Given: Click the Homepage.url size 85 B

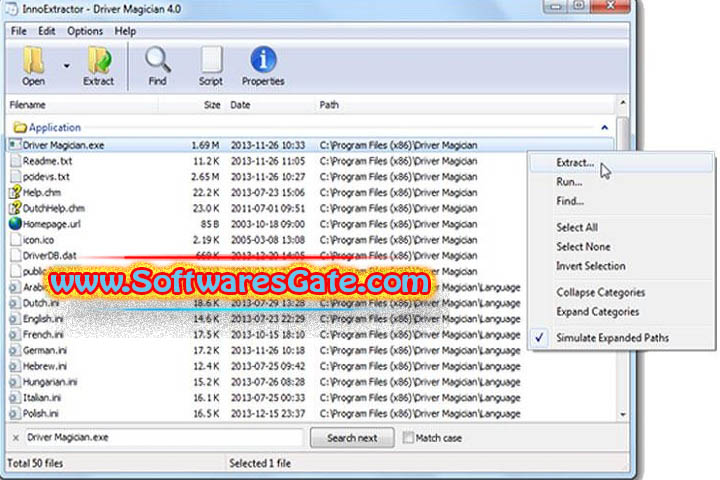Looking at the screenshot, I should tap(210, 224).
